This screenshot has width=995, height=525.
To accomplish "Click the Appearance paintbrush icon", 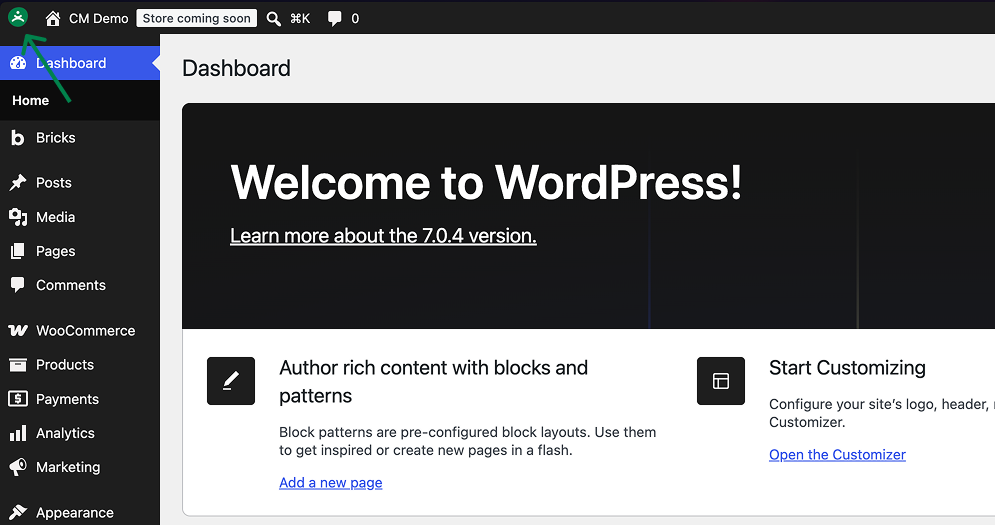I will click(x=18, y=512).
